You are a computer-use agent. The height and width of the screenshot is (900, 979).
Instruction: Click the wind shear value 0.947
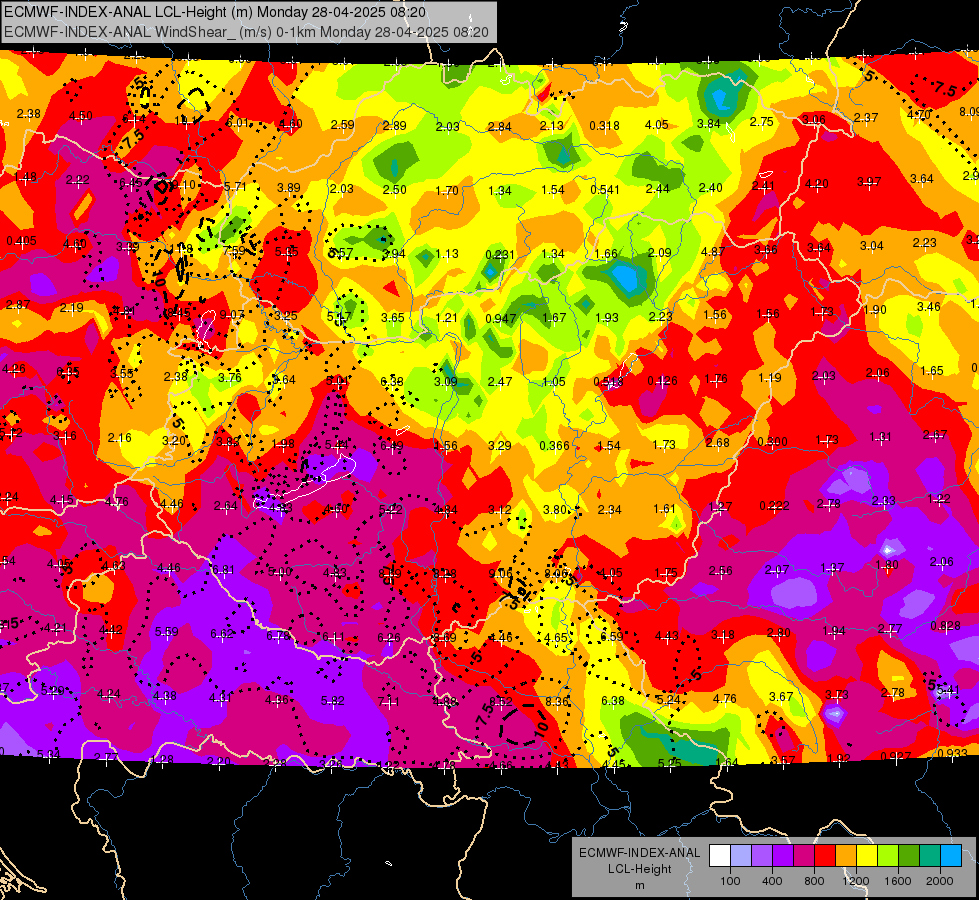(x=501, y=319)
